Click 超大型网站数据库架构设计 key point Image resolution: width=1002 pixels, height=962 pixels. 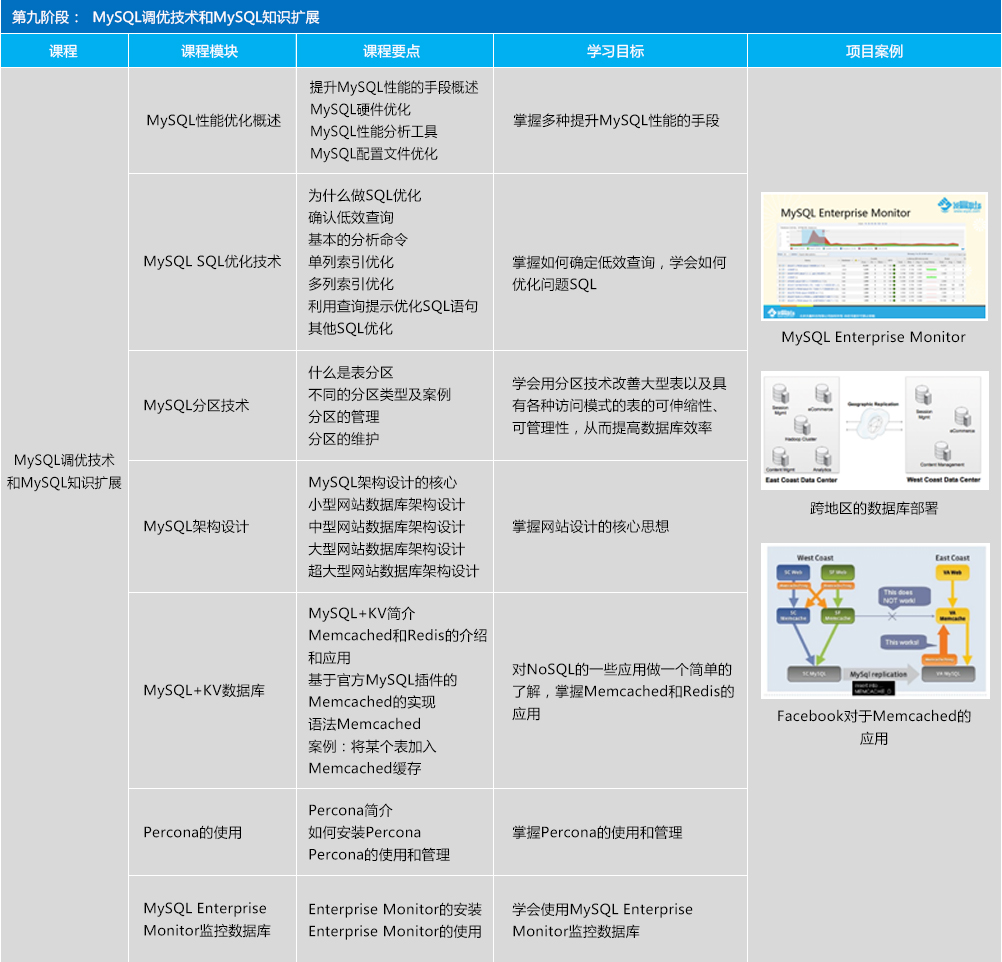pyautogui.click(x=393, y=571)
